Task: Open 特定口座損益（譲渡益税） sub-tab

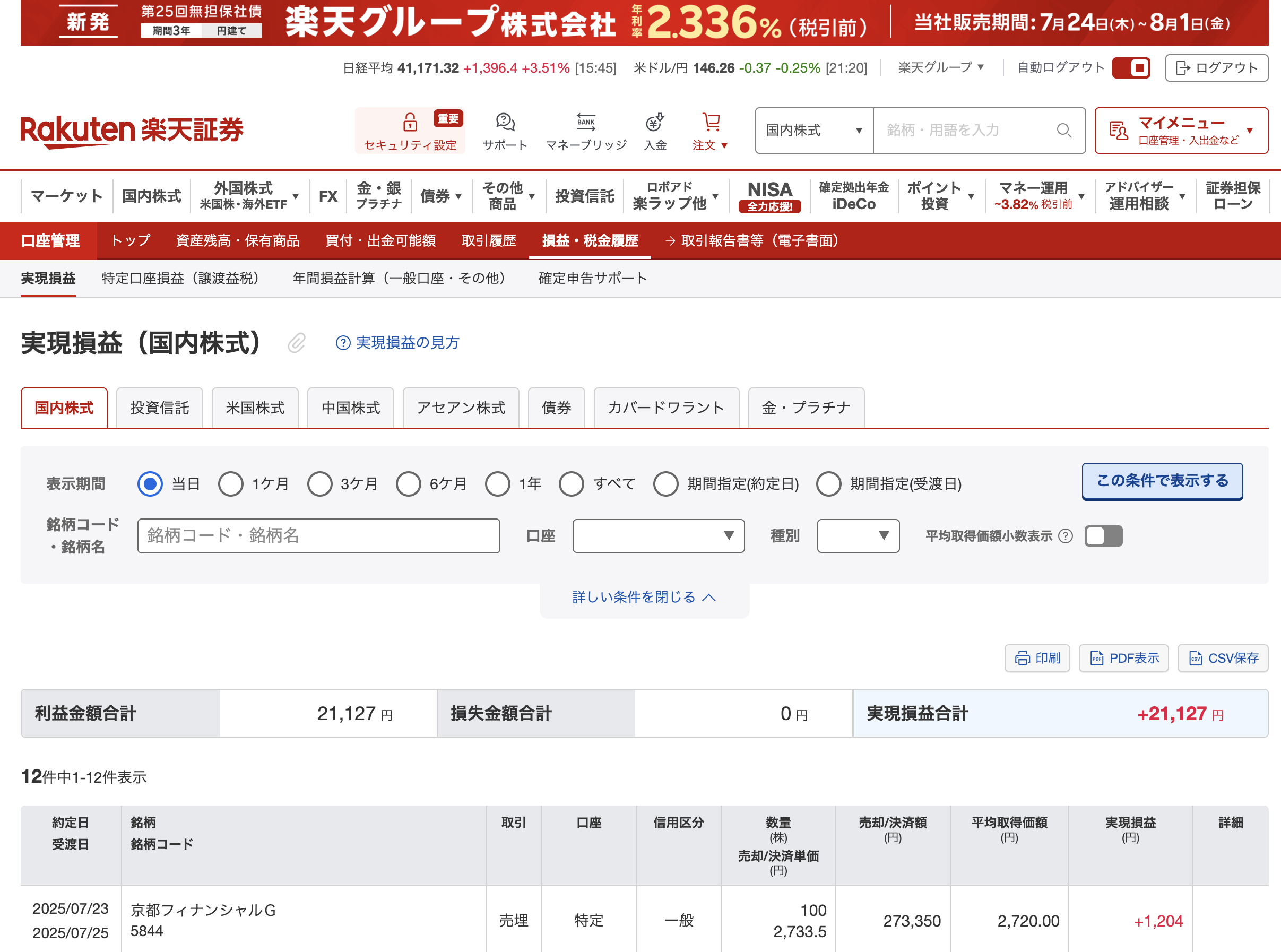Action: [184, 279]
